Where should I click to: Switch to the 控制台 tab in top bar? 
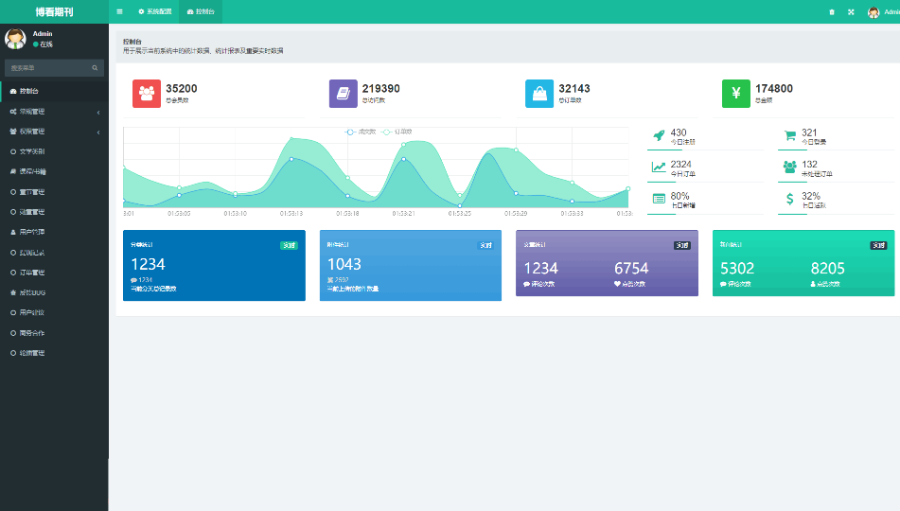click(x=201, y=11)
